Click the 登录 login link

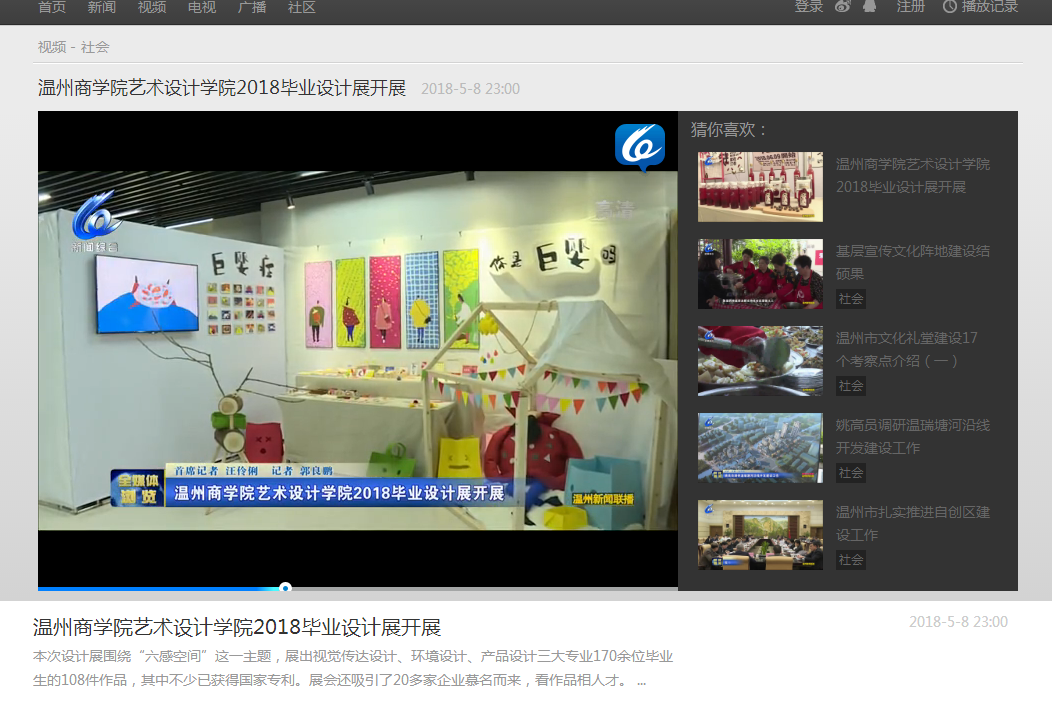[808, 7]
